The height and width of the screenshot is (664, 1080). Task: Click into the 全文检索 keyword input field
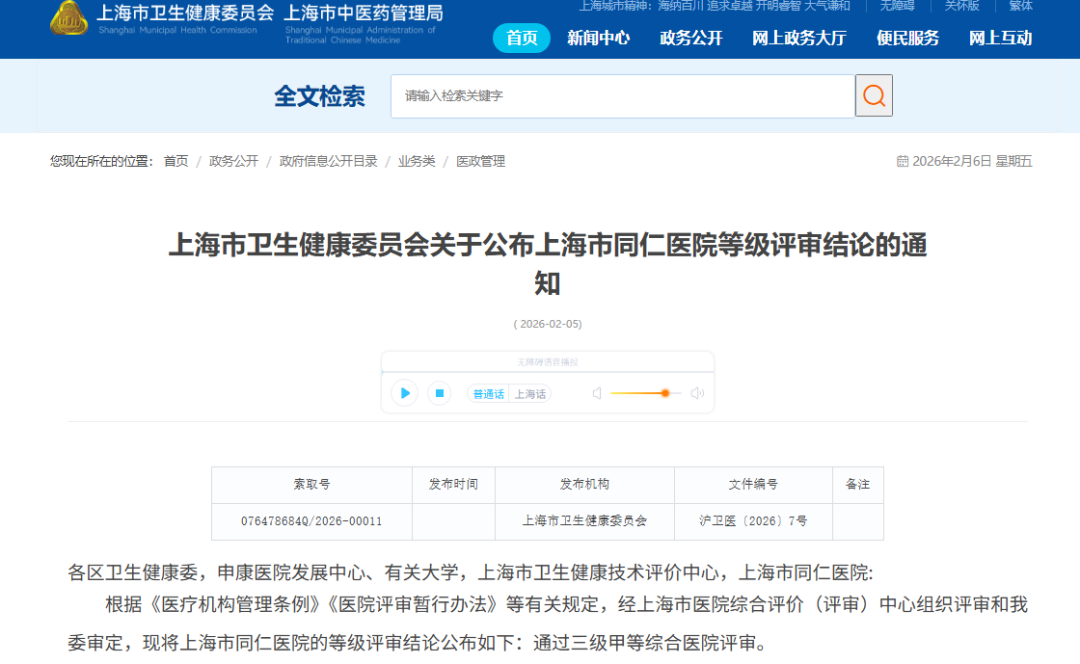pyautogui.click(x=623, y=96)
